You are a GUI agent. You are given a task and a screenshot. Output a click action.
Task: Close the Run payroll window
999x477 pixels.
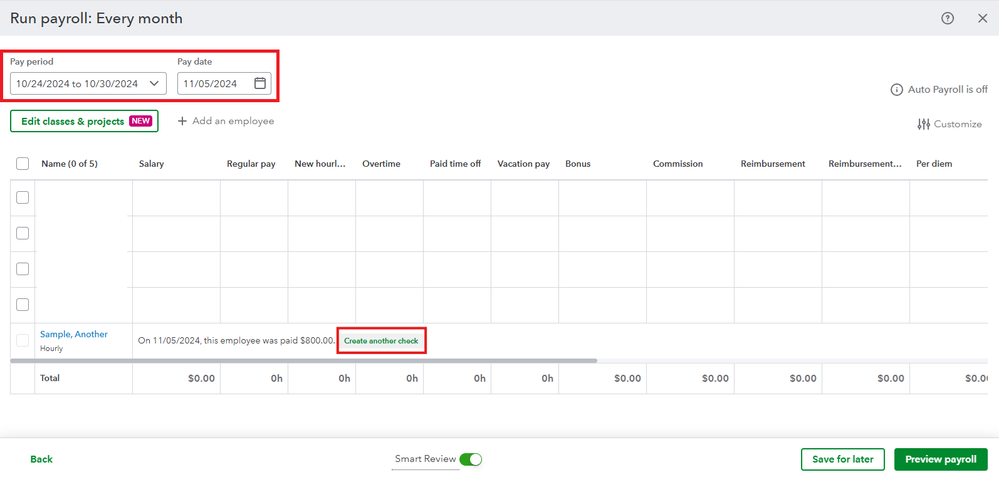point(982,18)
